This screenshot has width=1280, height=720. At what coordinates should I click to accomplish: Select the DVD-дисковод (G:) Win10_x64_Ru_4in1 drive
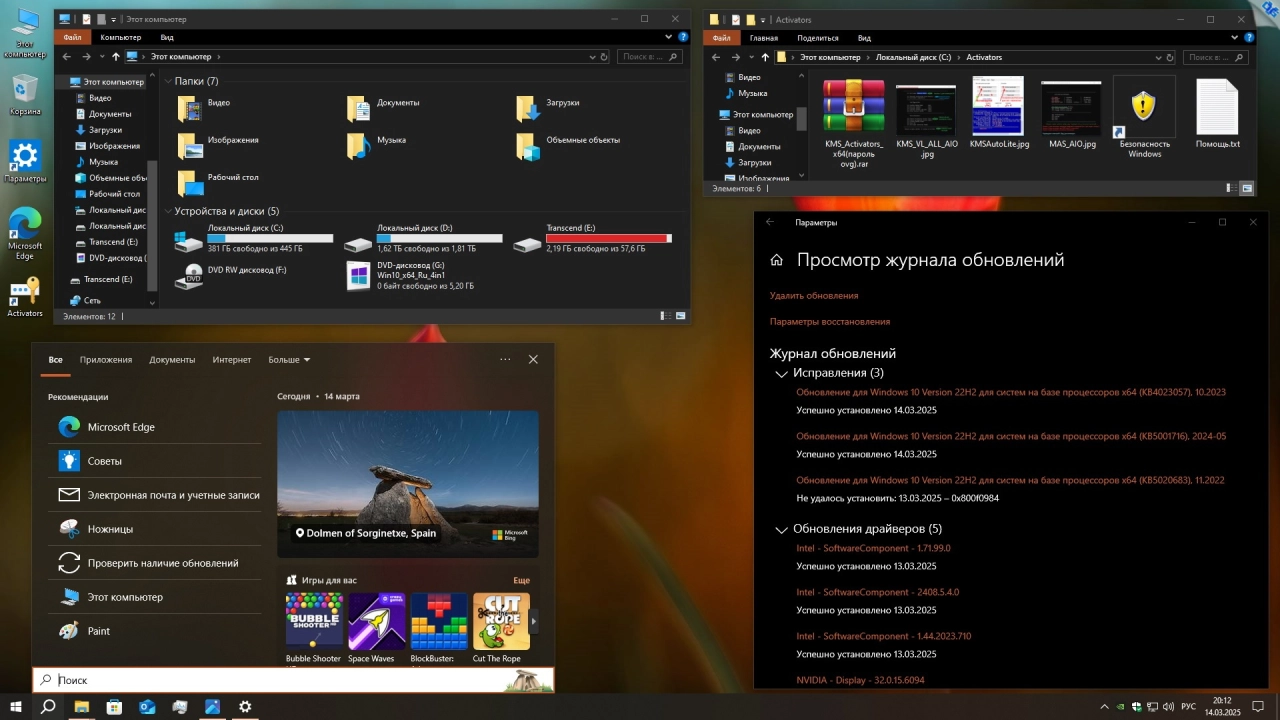coord(422,275)
